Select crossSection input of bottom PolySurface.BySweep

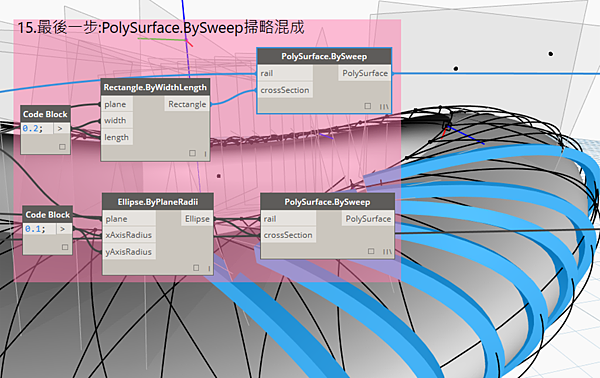[x=288, y=235]
